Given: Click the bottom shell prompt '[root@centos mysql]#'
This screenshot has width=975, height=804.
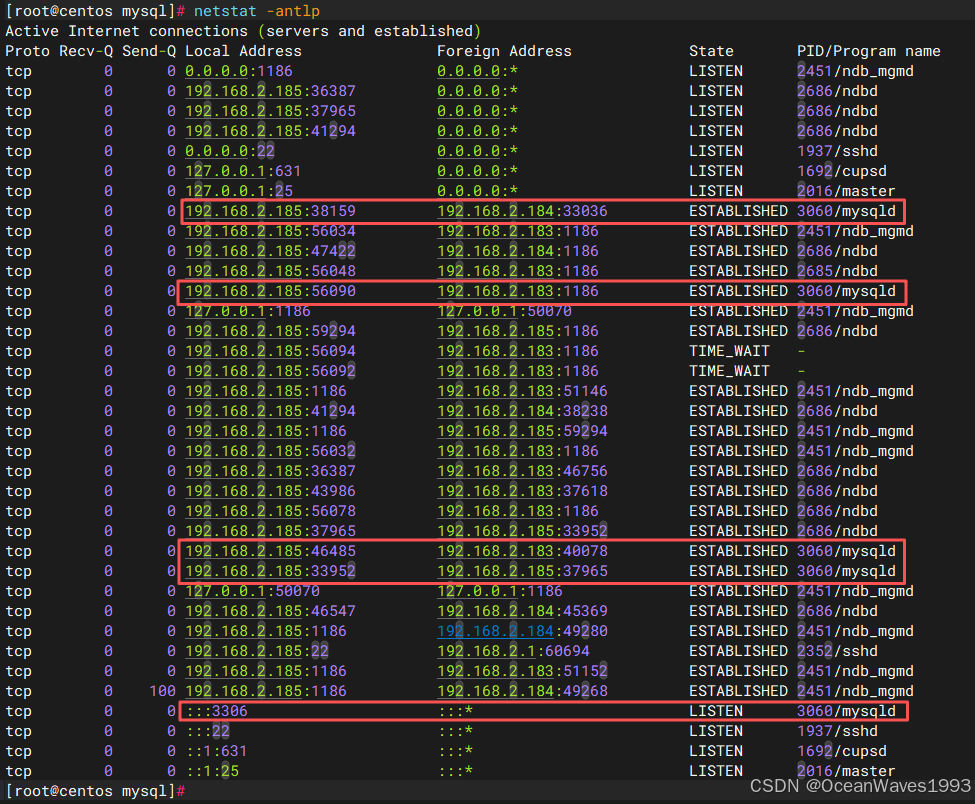Looking at the screenshot, I should (x=95, y=791).
